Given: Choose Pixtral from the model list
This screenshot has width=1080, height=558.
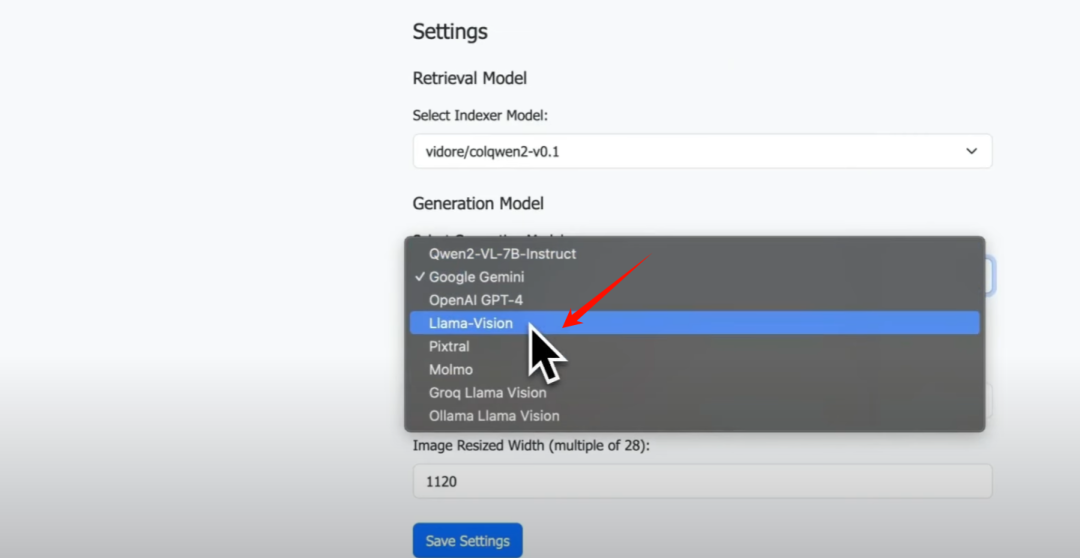Looking at the screenshot, I should pos(449,346).
